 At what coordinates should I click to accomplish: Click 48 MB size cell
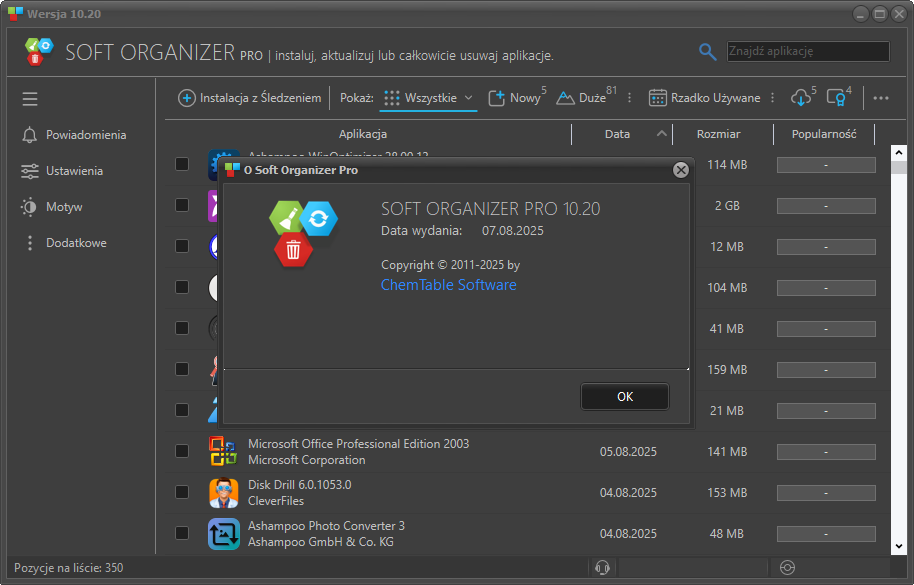click(726, 534)
